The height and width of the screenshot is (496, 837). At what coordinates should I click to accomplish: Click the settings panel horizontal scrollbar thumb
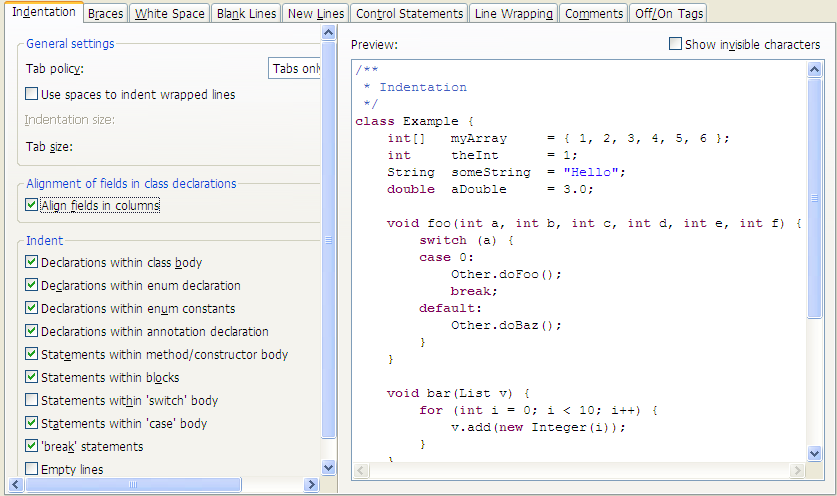(x=133, y=484)
